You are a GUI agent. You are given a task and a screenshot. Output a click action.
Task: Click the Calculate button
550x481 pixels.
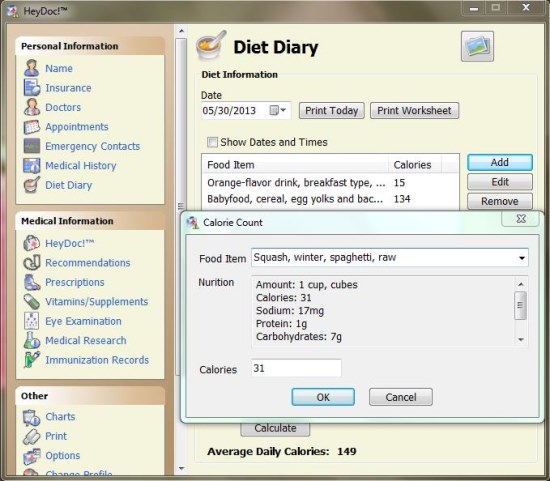[275, 428]
